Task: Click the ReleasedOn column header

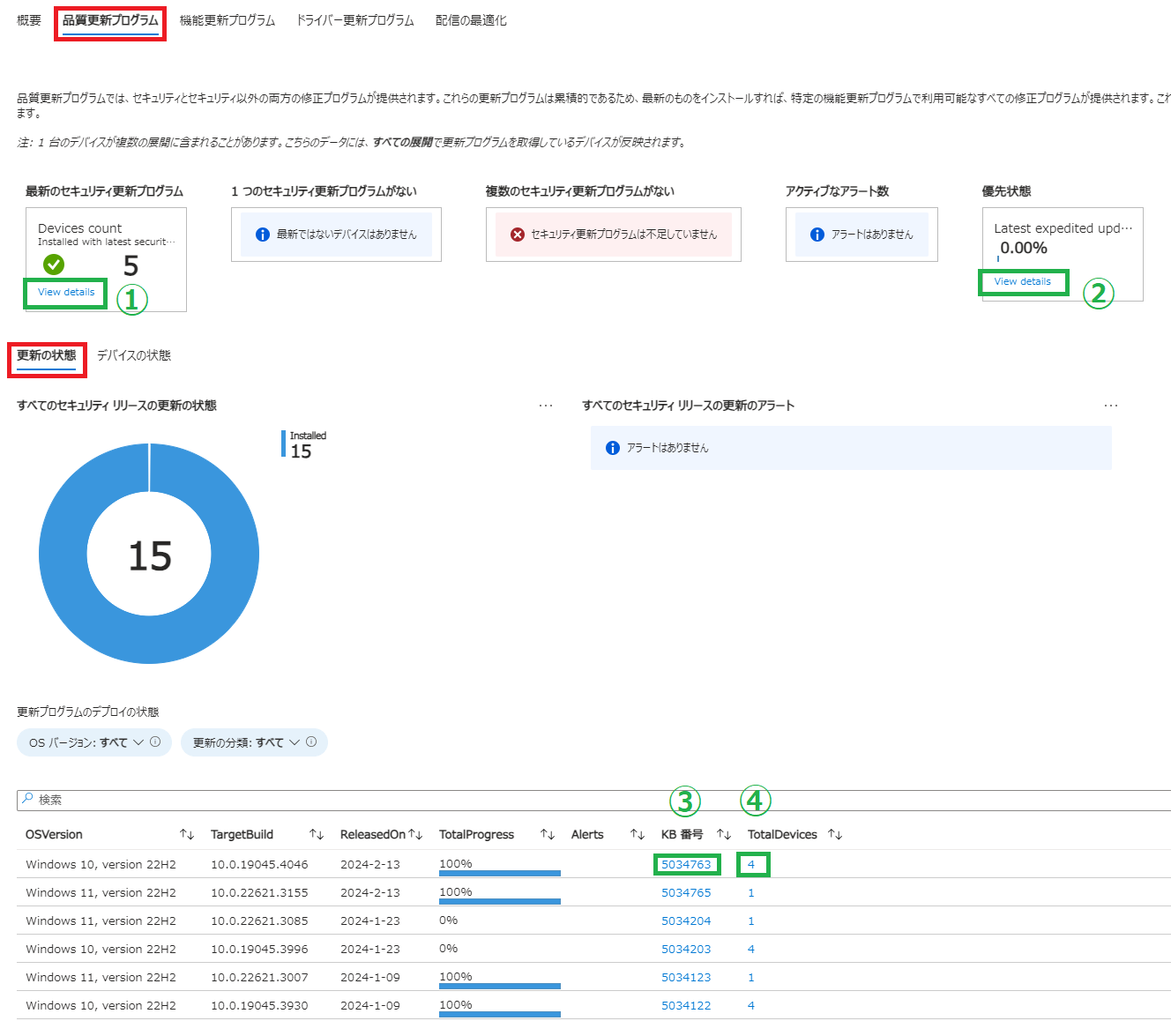Action: pos(372,834)
